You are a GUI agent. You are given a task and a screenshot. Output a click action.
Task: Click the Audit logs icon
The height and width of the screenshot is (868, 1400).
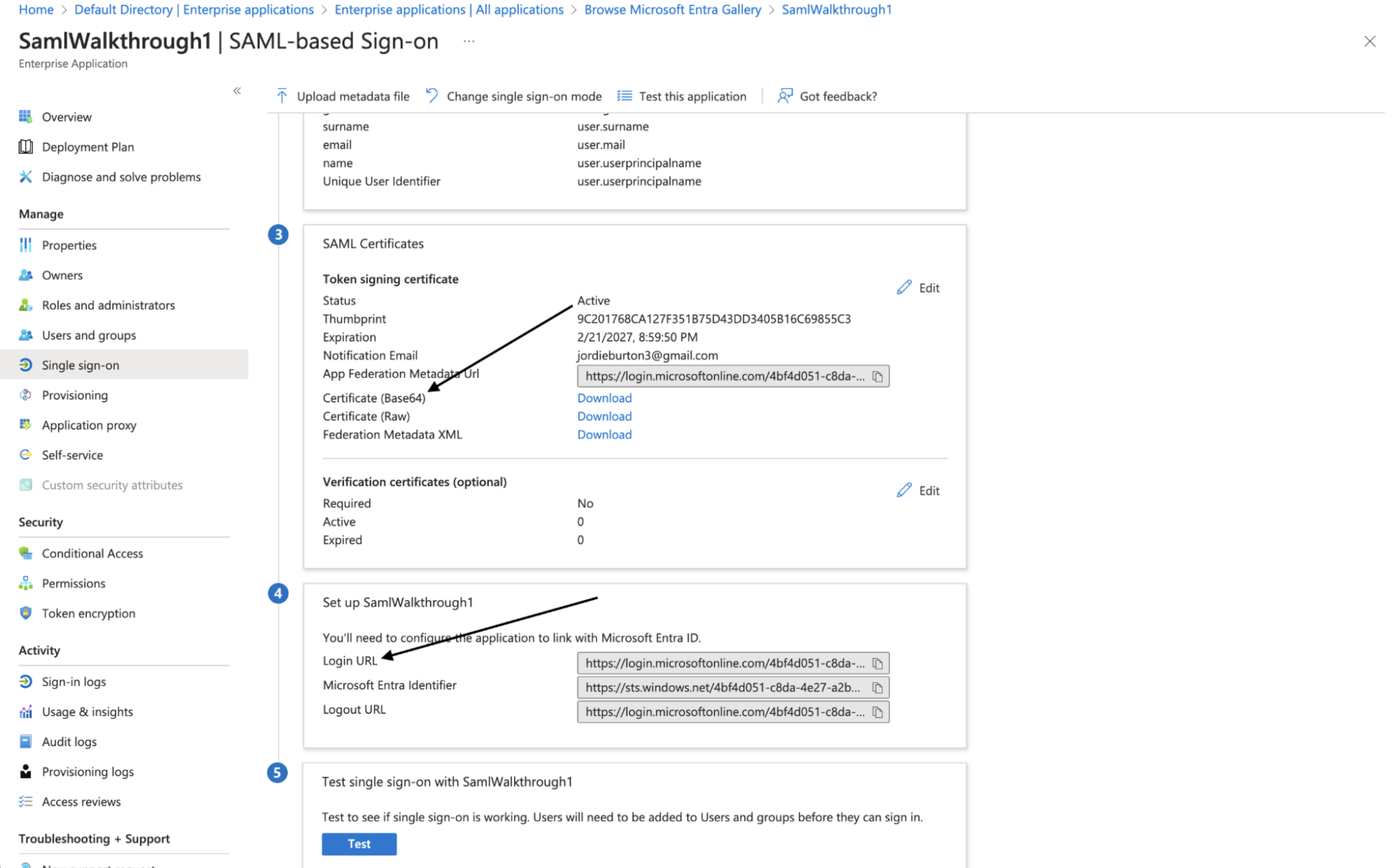click(x=25, y=742)
